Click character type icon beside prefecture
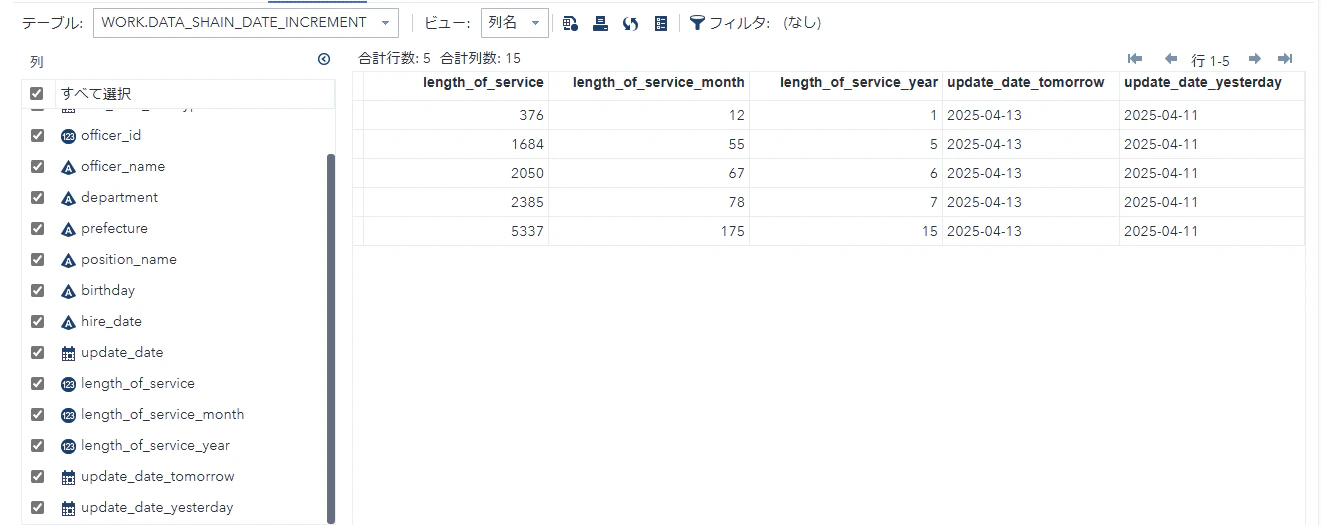The height and width of the screenshot is (525, 1321). pyautogui.click(x=68, y=229)
